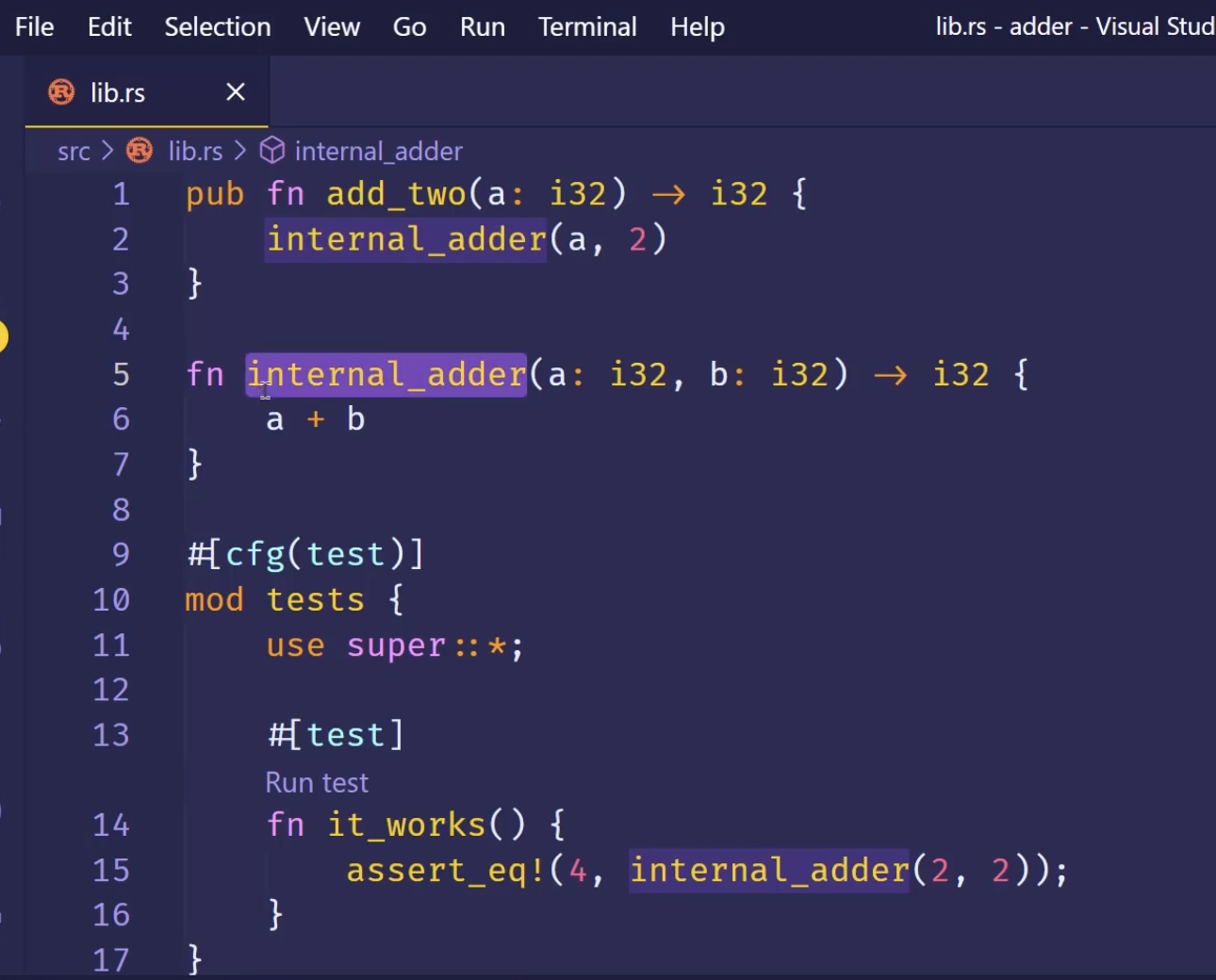The height and width of the screenshot is (980, 1216).
Task: Click the Rust file icon on lib.rs tab
Action: 61,92
